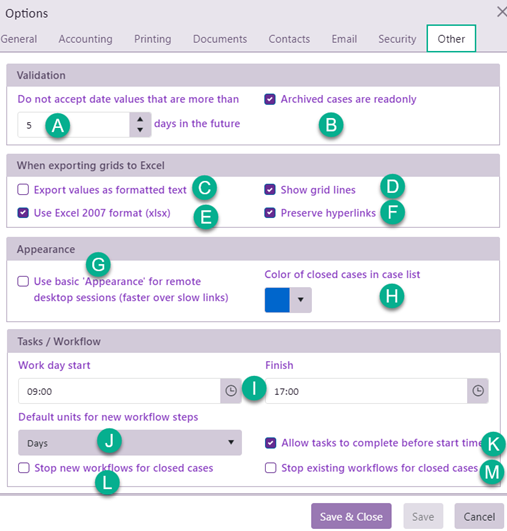
Task: Switch to the Accounting tab
Action: [85, 39]
